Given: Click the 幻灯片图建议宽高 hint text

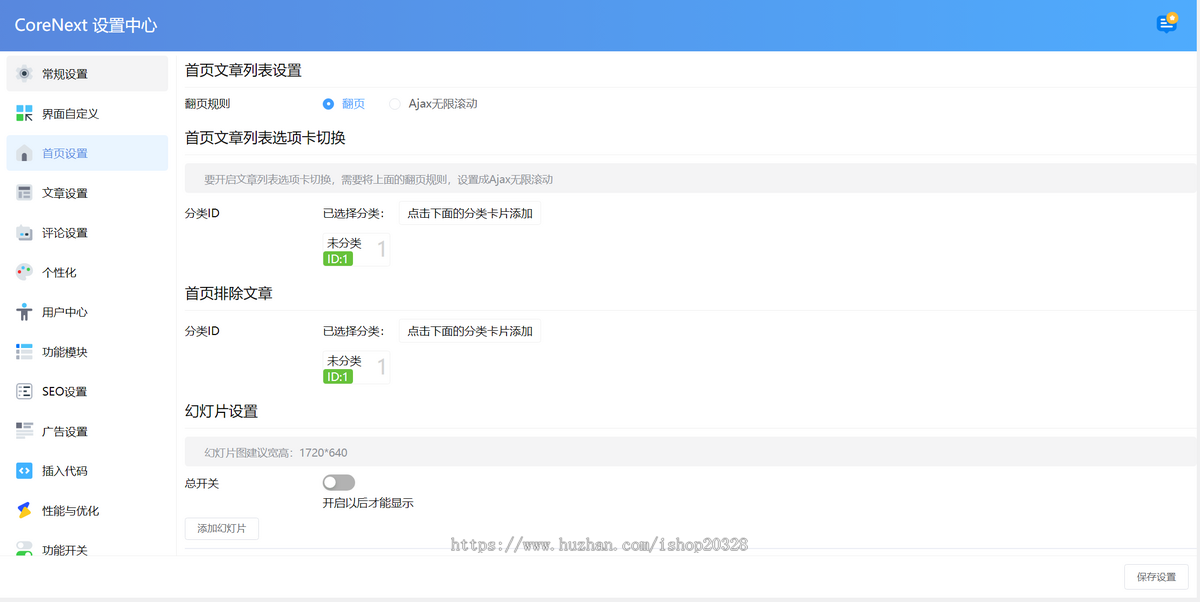Looking at the screenshot, I should (276, 453).
